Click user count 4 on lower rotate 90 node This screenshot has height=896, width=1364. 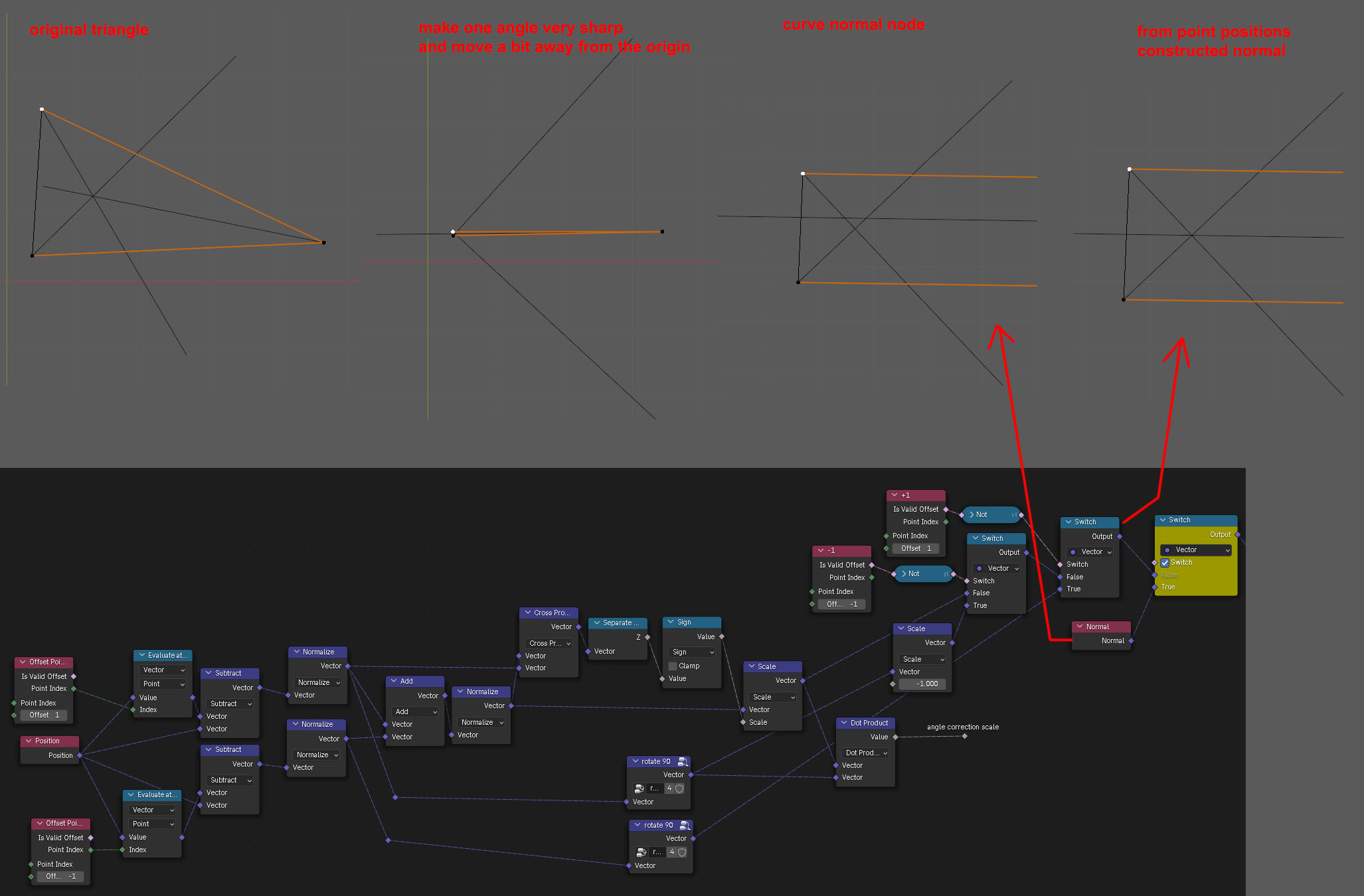point(672,852)
